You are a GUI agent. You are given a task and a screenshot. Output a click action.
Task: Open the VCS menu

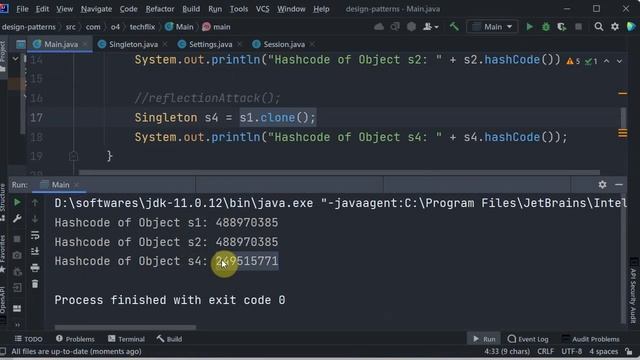pos(262,9)
